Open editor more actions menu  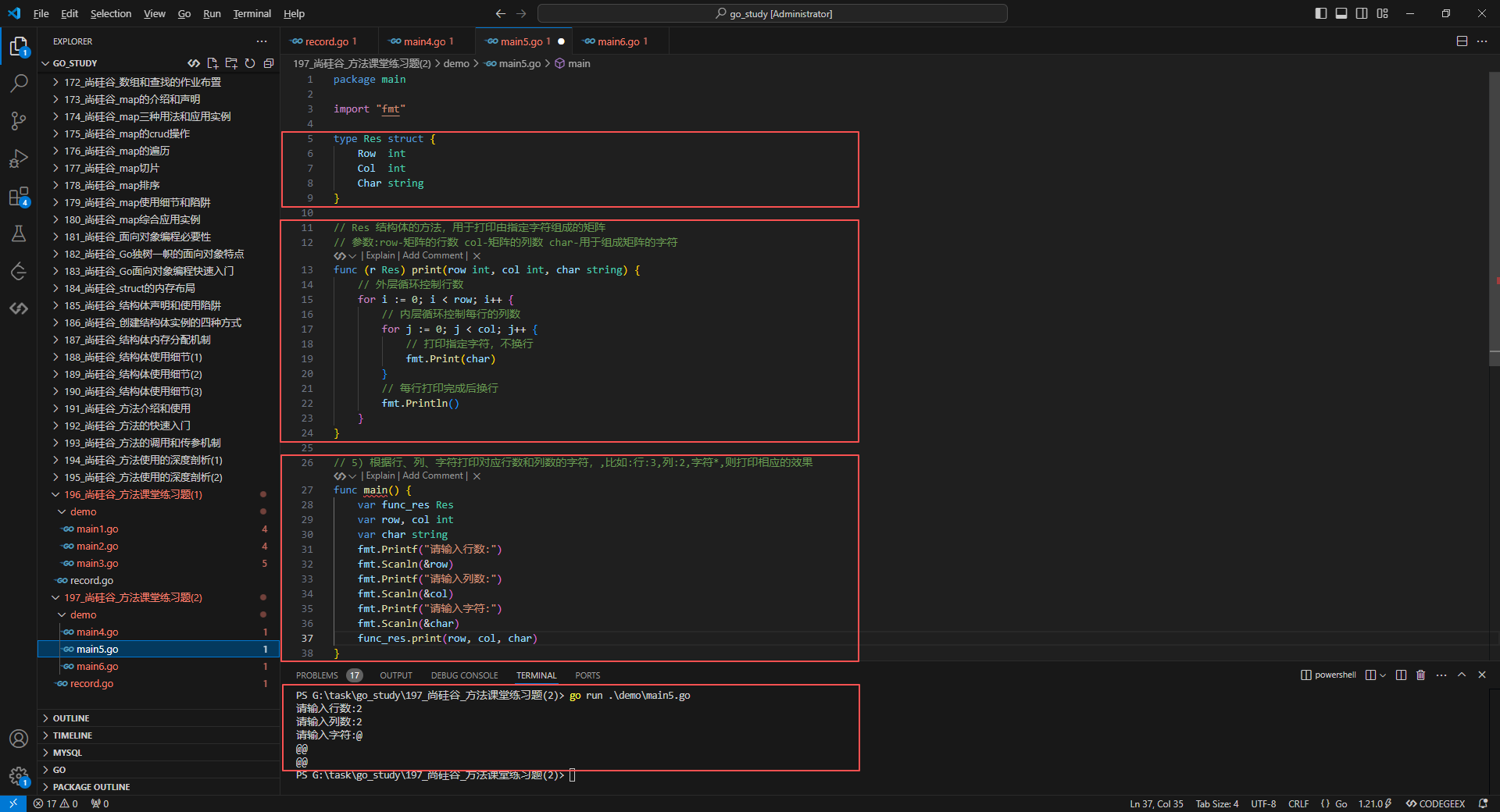click(1482, 41)
